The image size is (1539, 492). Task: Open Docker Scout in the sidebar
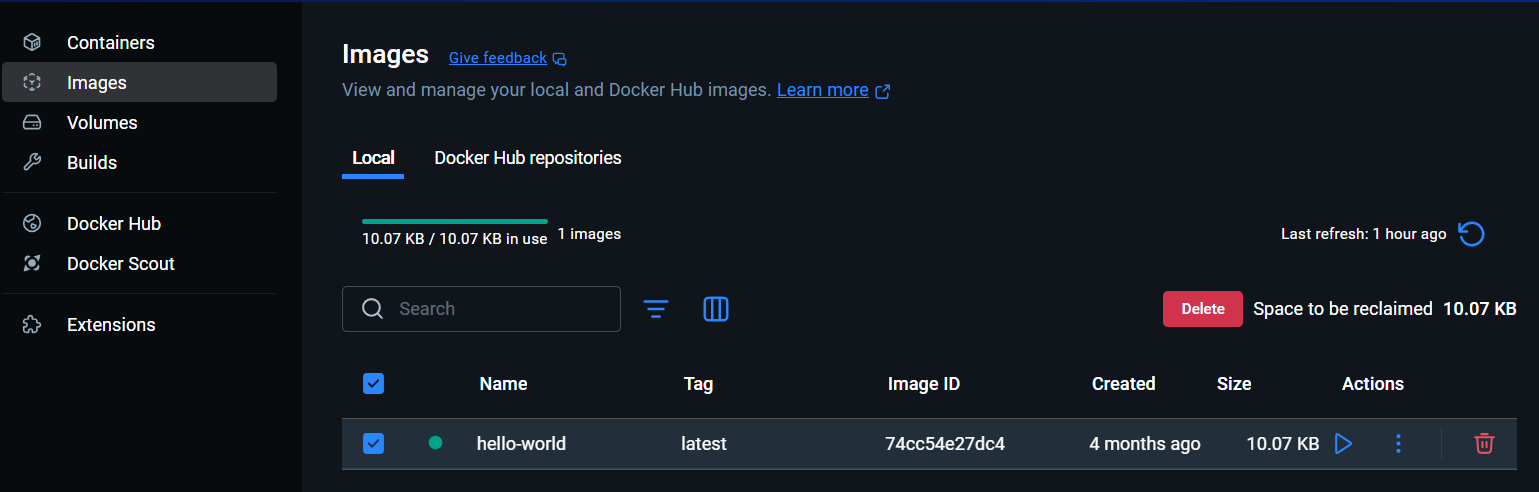coord(139,264)
